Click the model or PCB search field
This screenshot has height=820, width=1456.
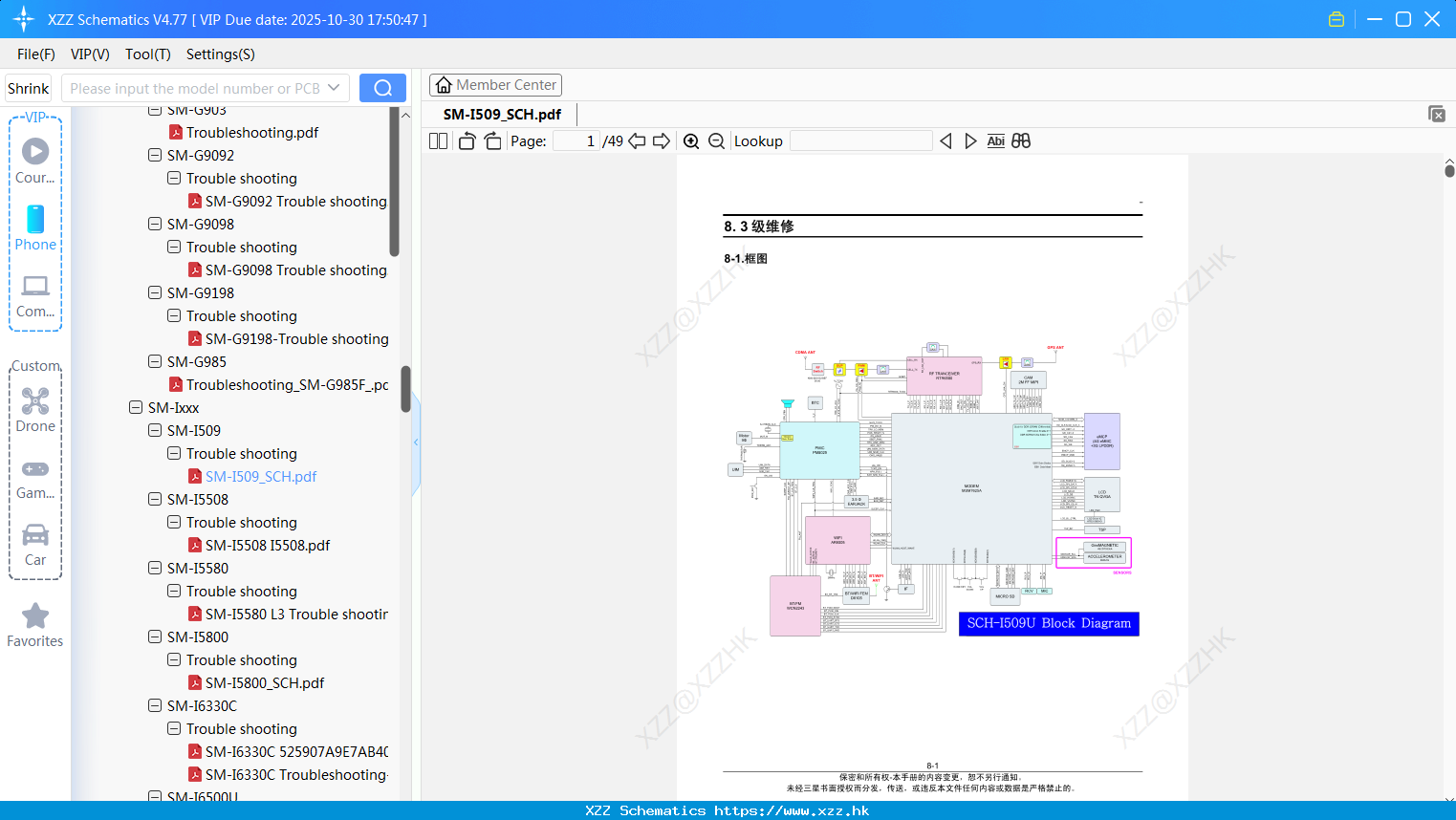[x=193, y=88]
